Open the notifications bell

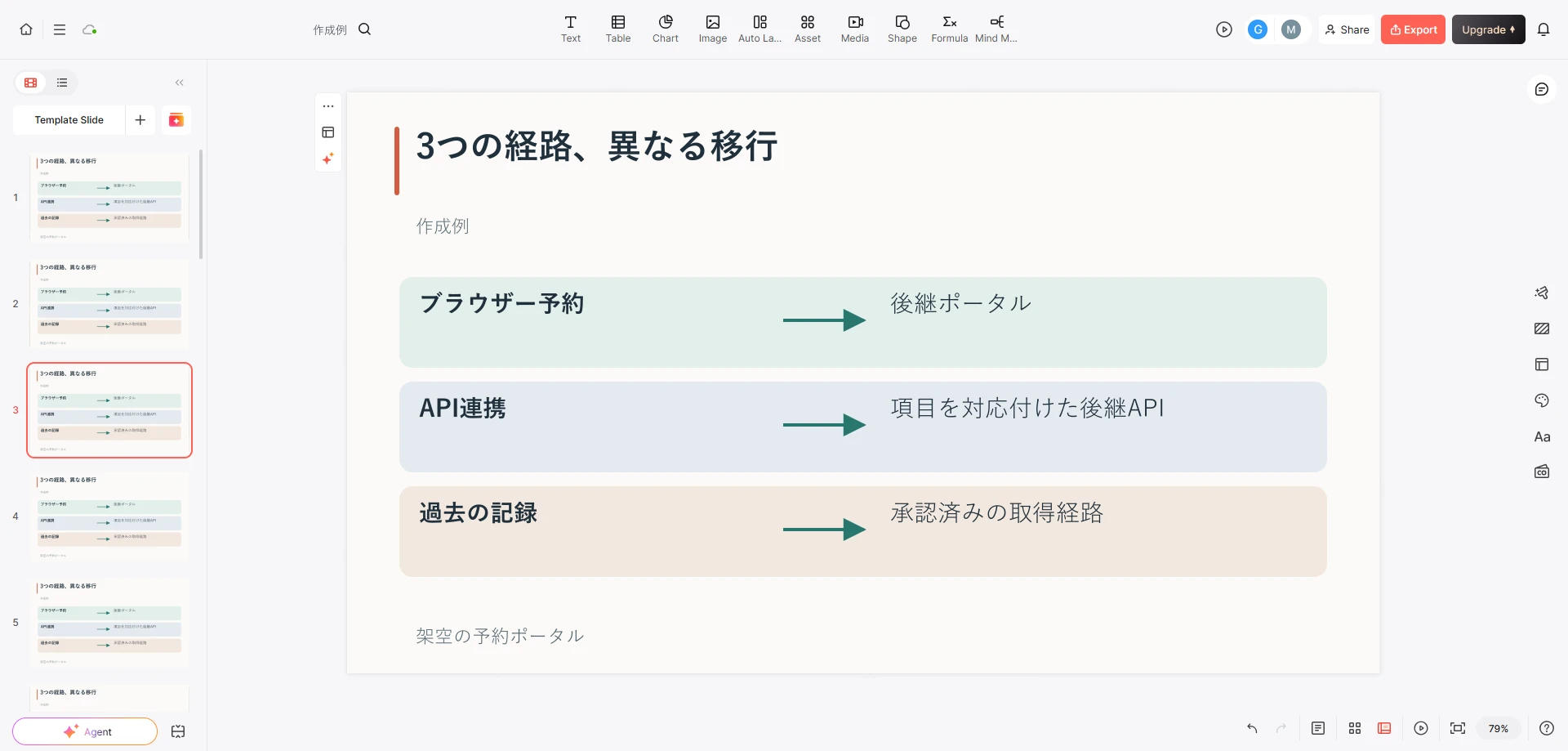[1543, 29]
